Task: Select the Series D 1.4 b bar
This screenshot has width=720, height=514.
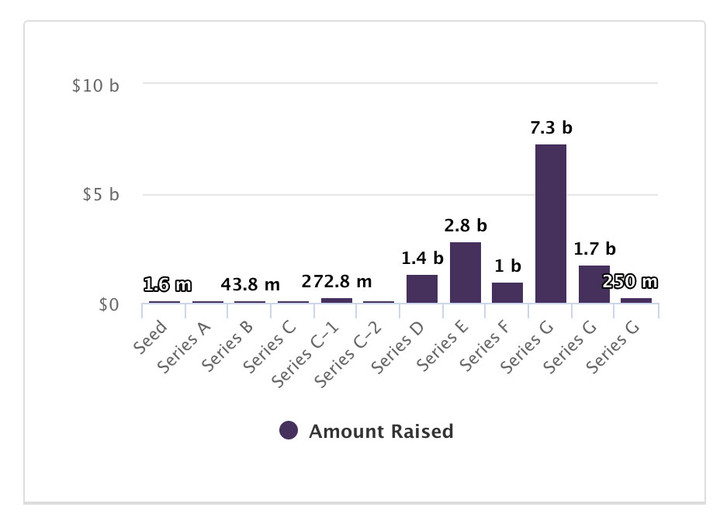Action: [422, 289]
